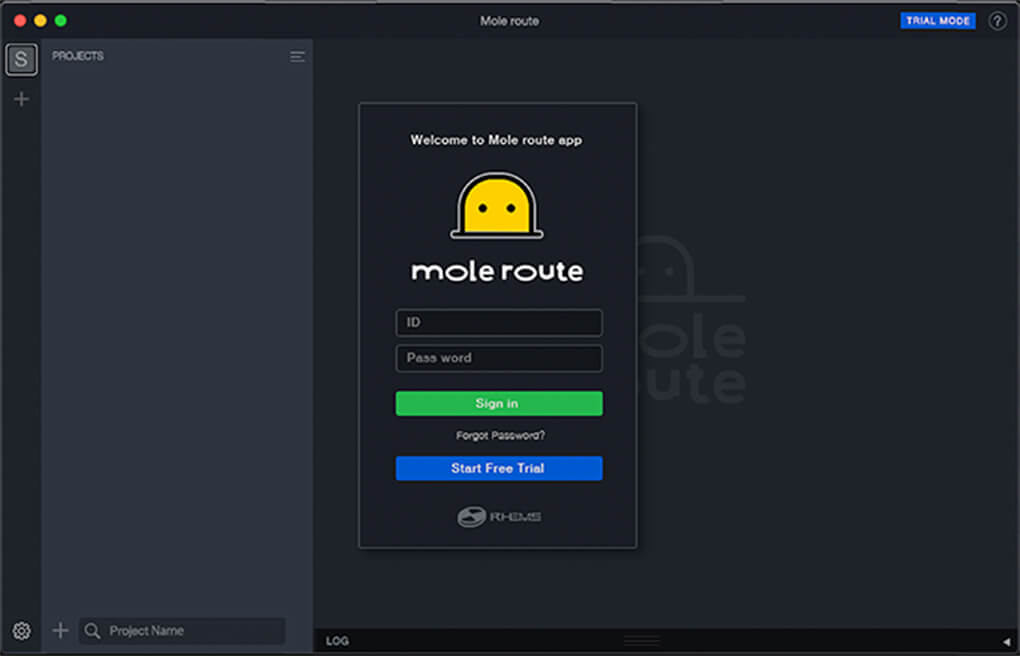
Task: Select the LOG panel label
Action: pyautogui.click(x=337, y=641)
